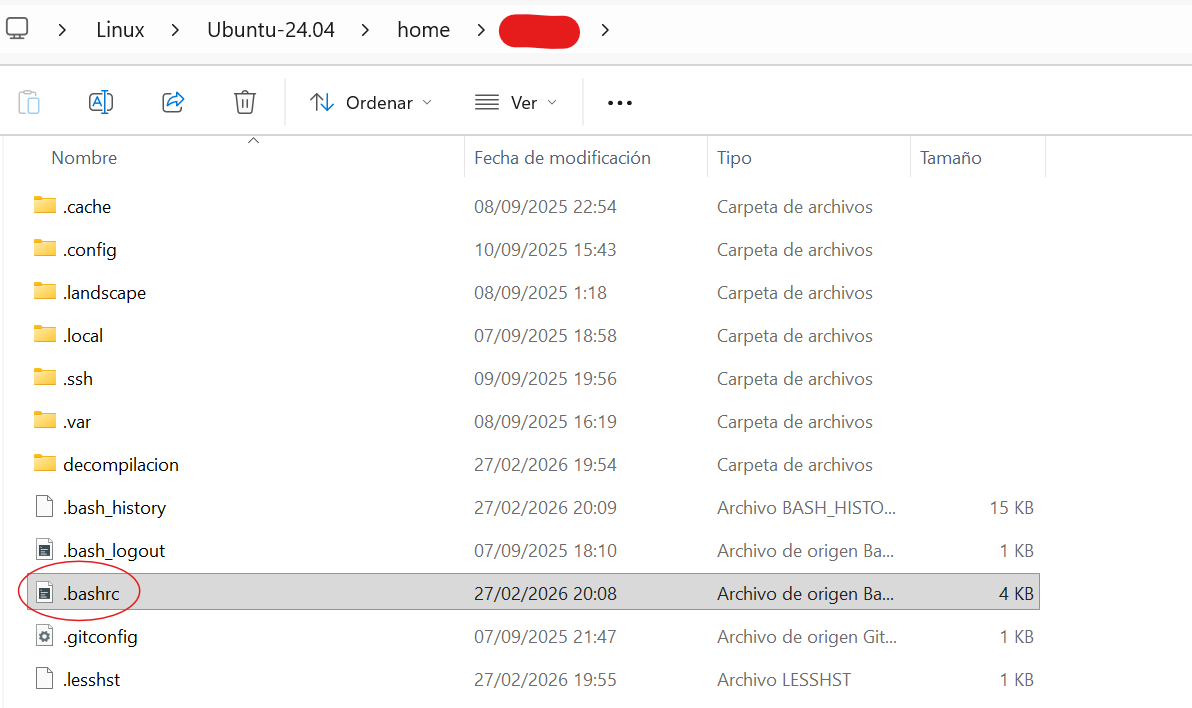Click the Delete trash icon
This screenshot has width=1192, height=708.
coord(245,102)
